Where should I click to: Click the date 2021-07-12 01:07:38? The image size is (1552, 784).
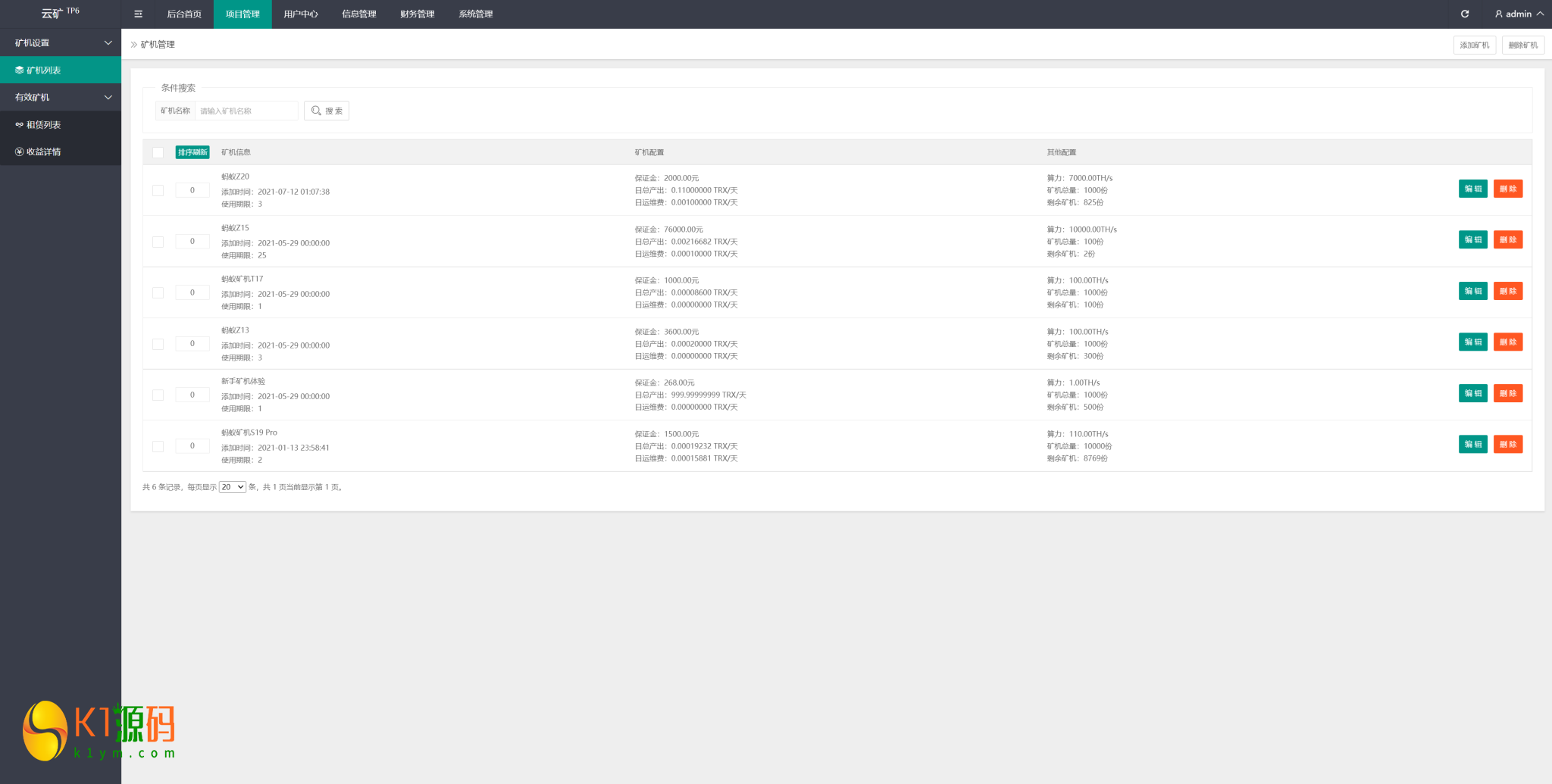(294, 192)
